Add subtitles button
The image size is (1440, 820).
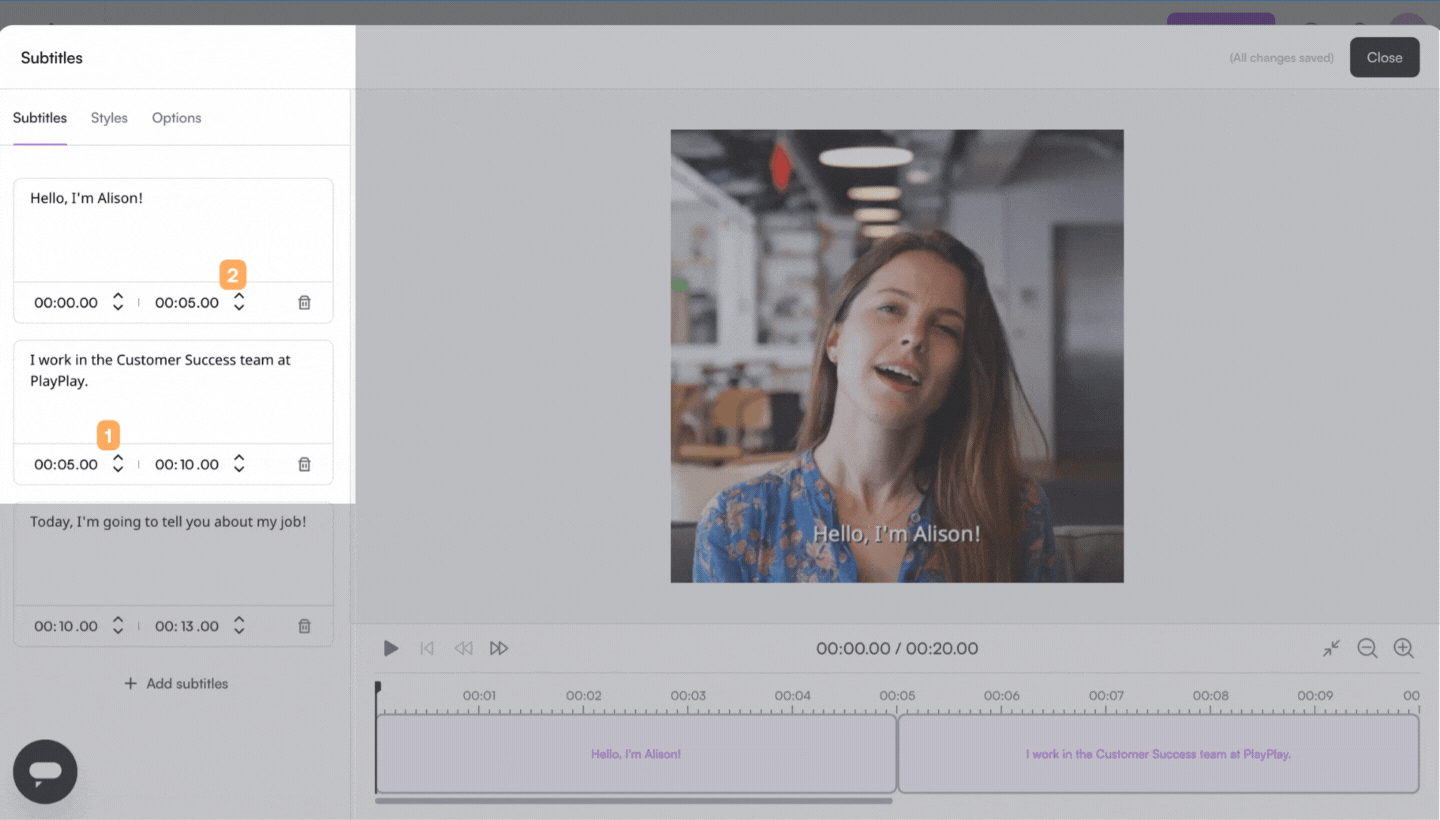(x=176, y=684)
